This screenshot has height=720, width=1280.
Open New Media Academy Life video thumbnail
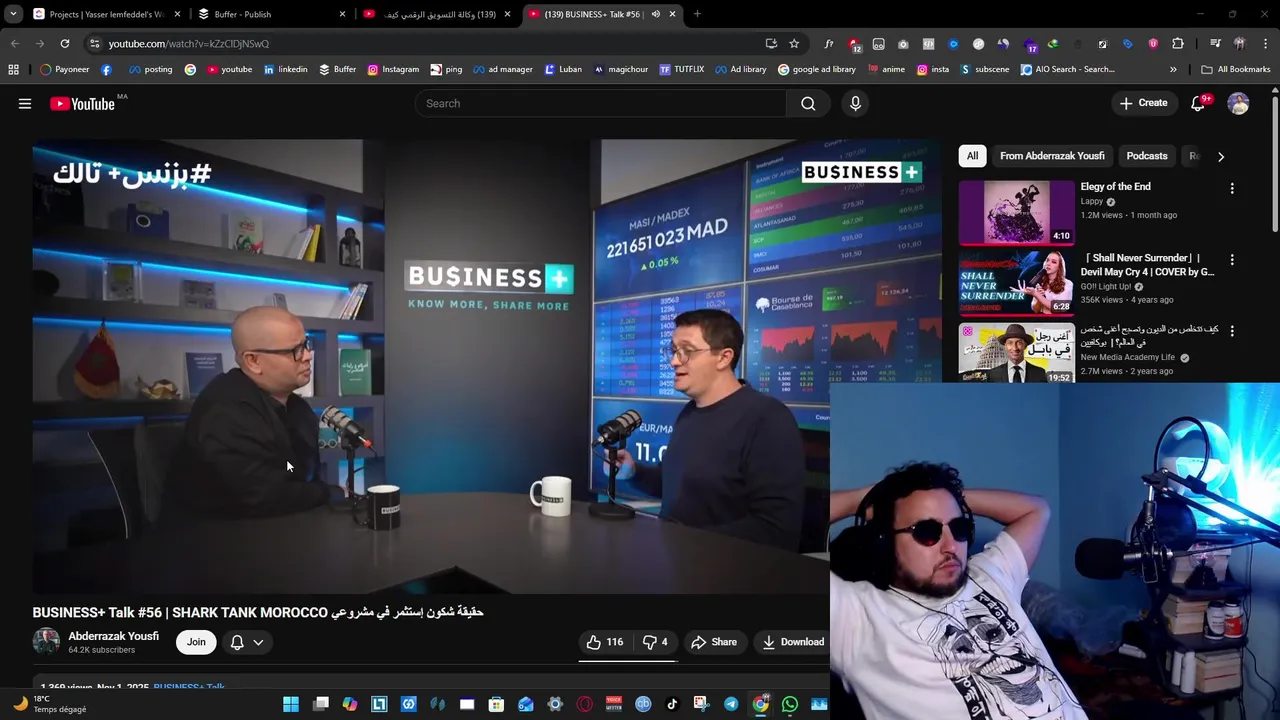point(1017,354)
